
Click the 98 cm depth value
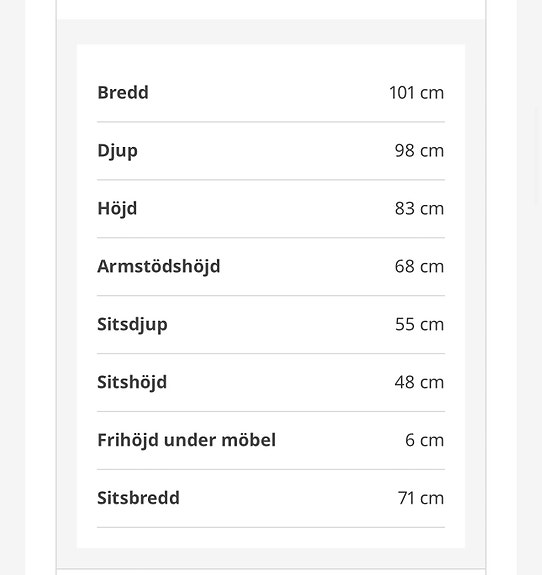(420, 150)
